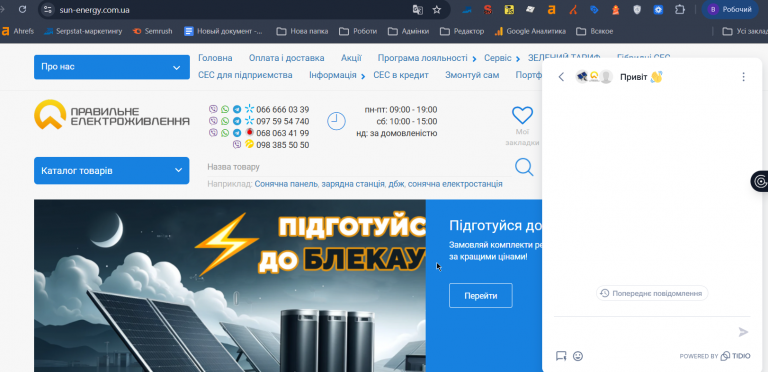Open the 'Google Аналитика' bookmark
The width and height of the screenshot is (768, 372).
pos(530,31)
